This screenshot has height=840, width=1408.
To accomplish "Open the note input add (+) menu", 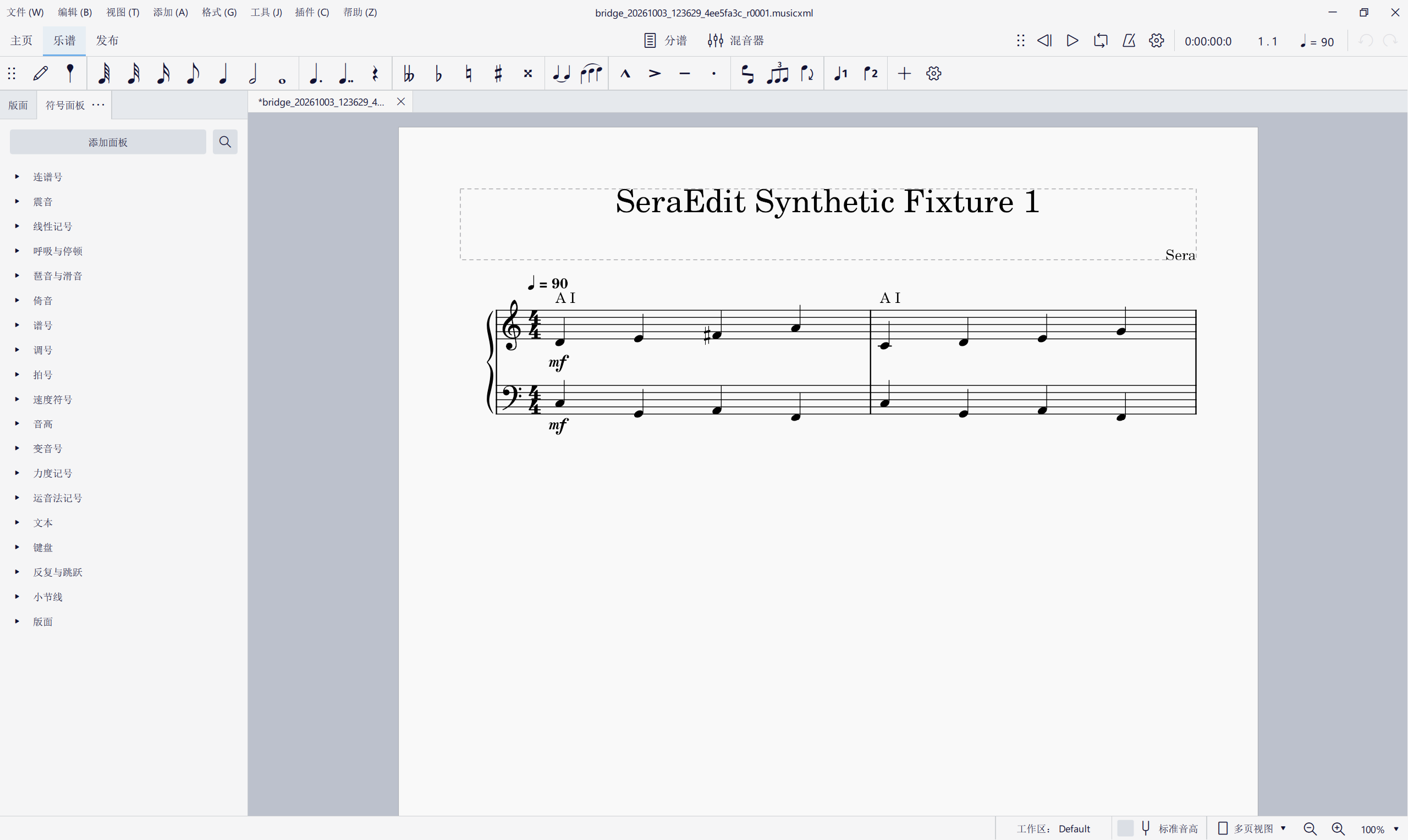I will (x=905, y=74).
